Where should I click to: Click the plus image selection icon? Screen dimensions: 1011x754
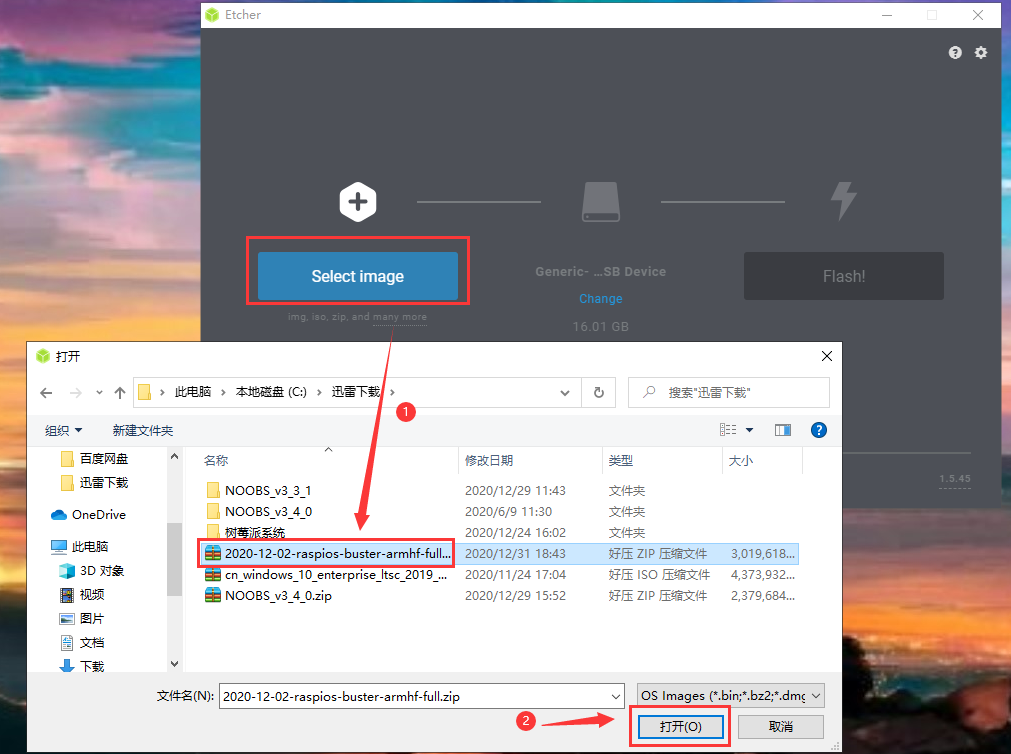357,201
